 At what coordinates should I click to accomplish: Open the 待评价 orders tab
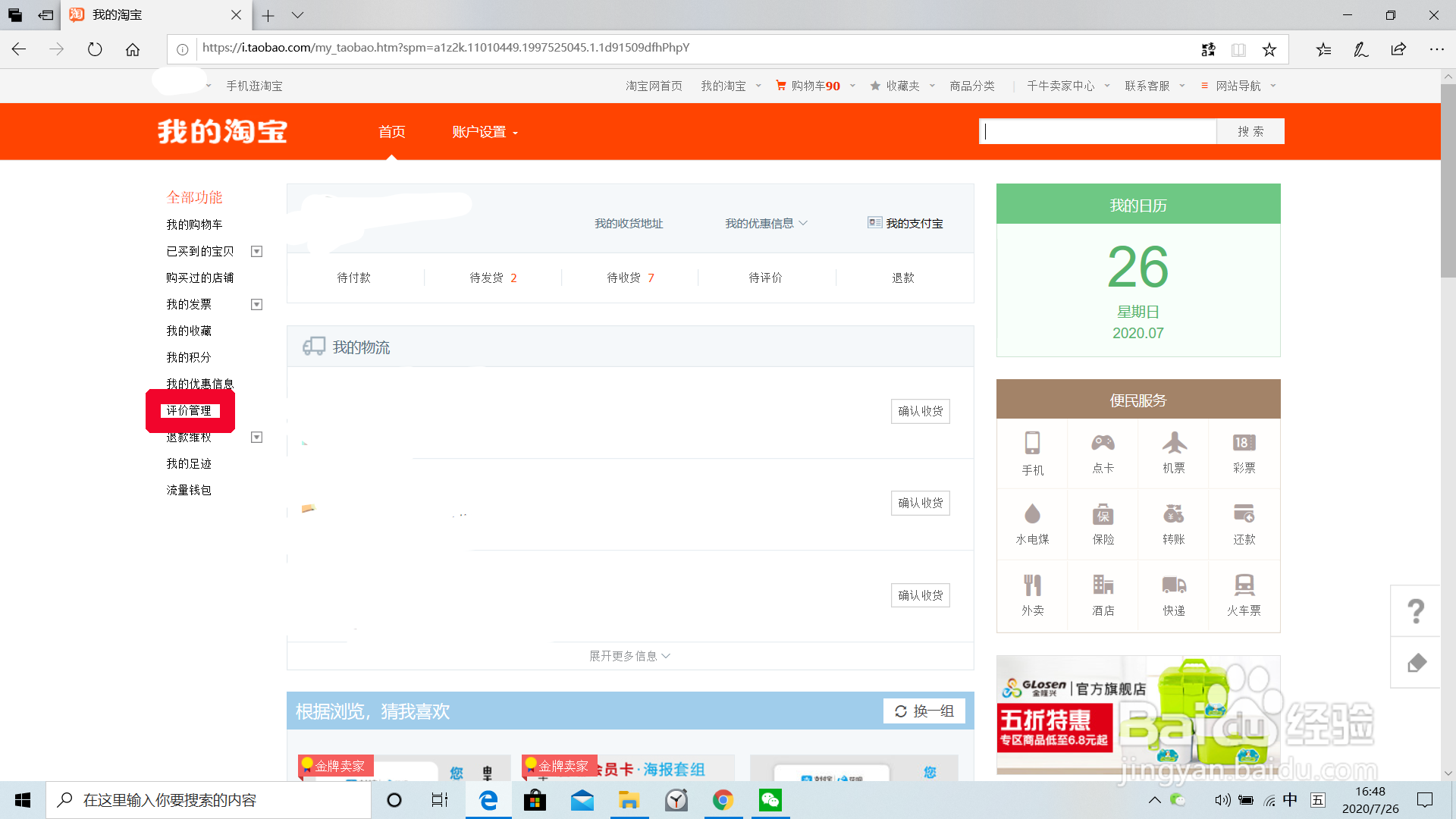pos(766,278)
